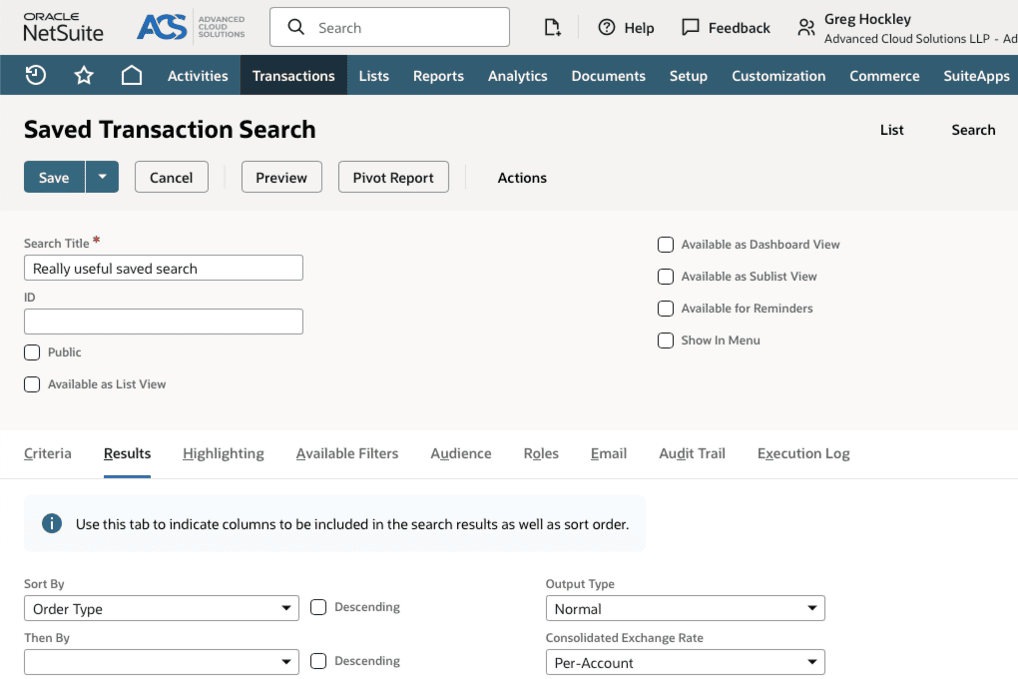View the Audit Trail tab
1018x679 pixels.
click(x=692, y=453)
